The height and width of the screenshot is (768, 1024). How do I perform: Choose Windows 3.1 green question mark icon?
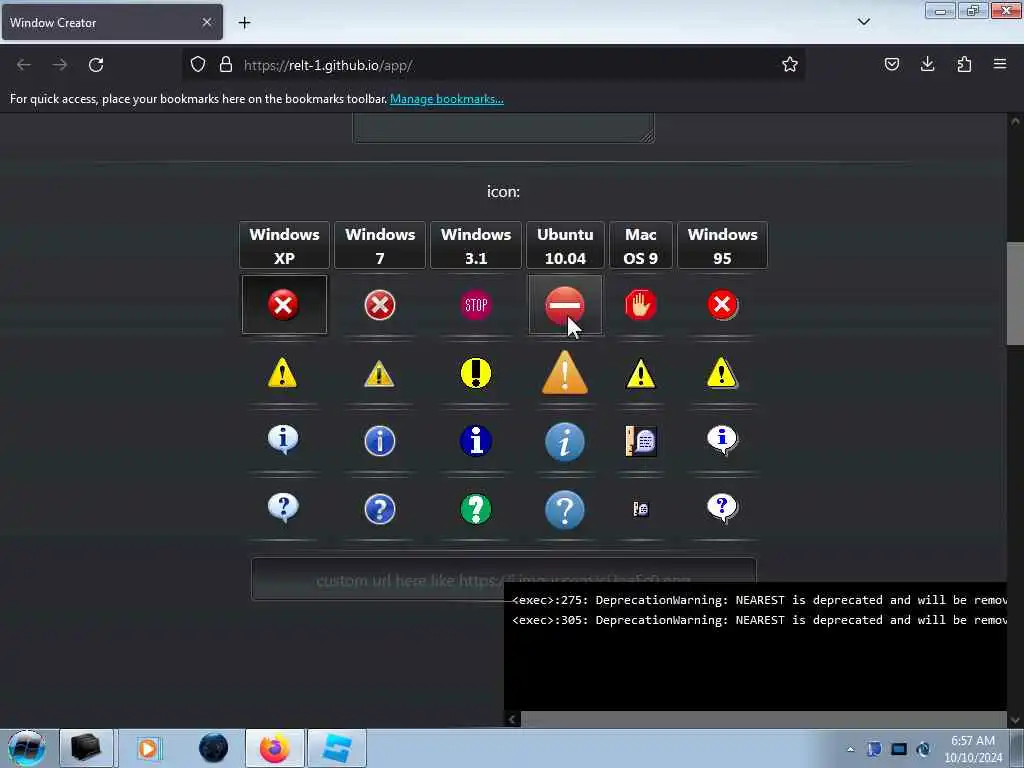pyautogui.click(x=475, y=509)
